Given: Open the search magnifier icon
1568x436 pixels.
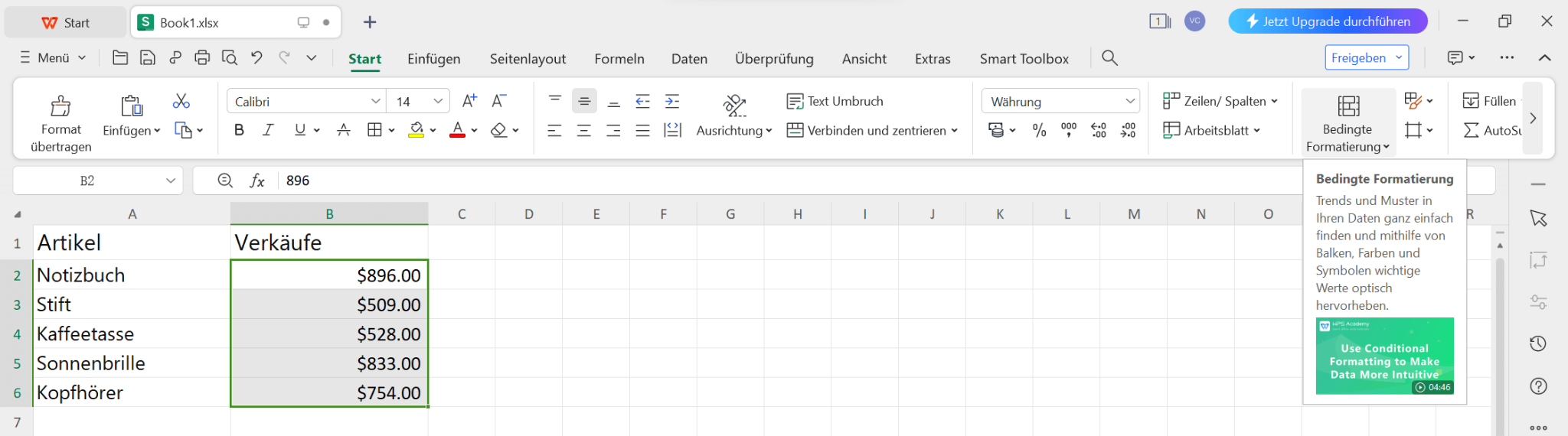Looking at the screenshot, I should tap(1109, 58).
